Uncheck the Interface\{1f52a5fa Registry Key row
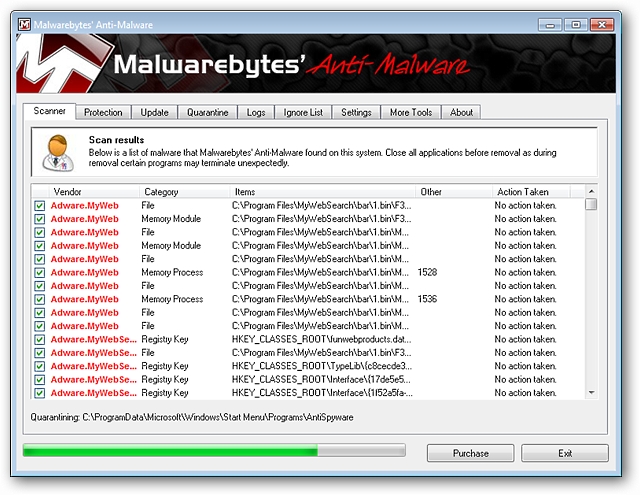The width and height of the screenshot is (640, 495). 40,393
